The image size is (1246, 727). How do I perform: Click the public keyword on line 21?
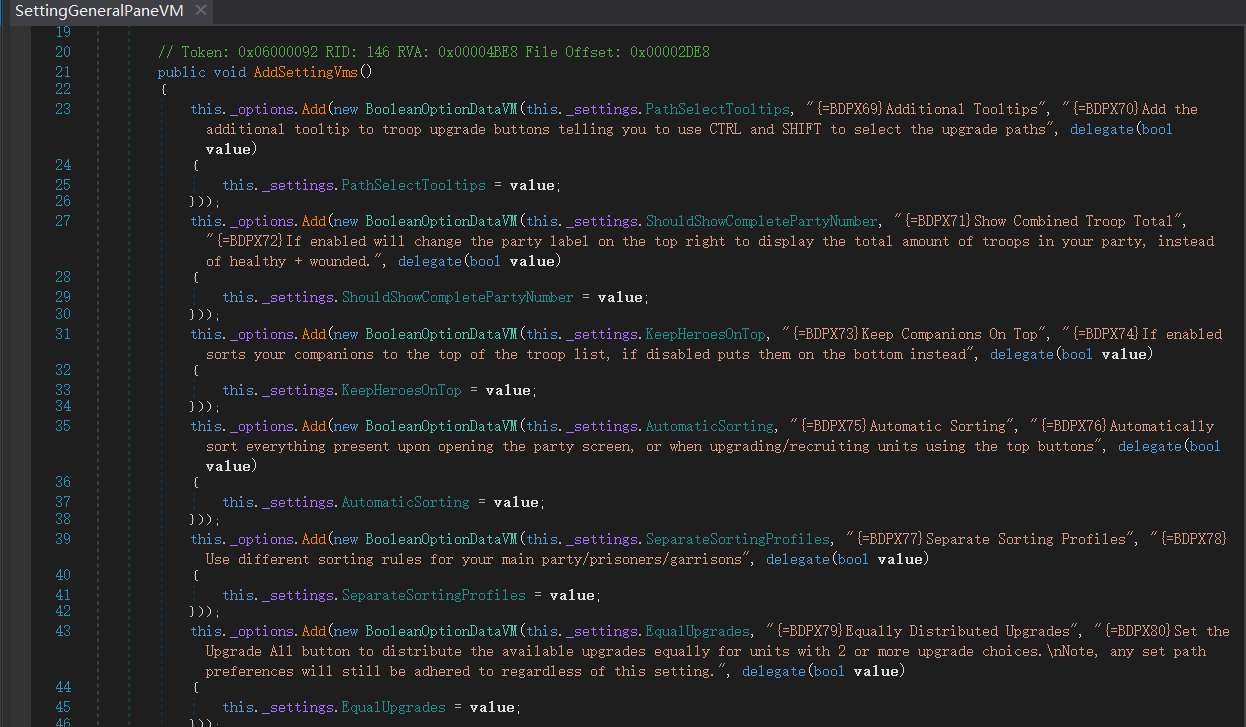(x=182, y=72)
